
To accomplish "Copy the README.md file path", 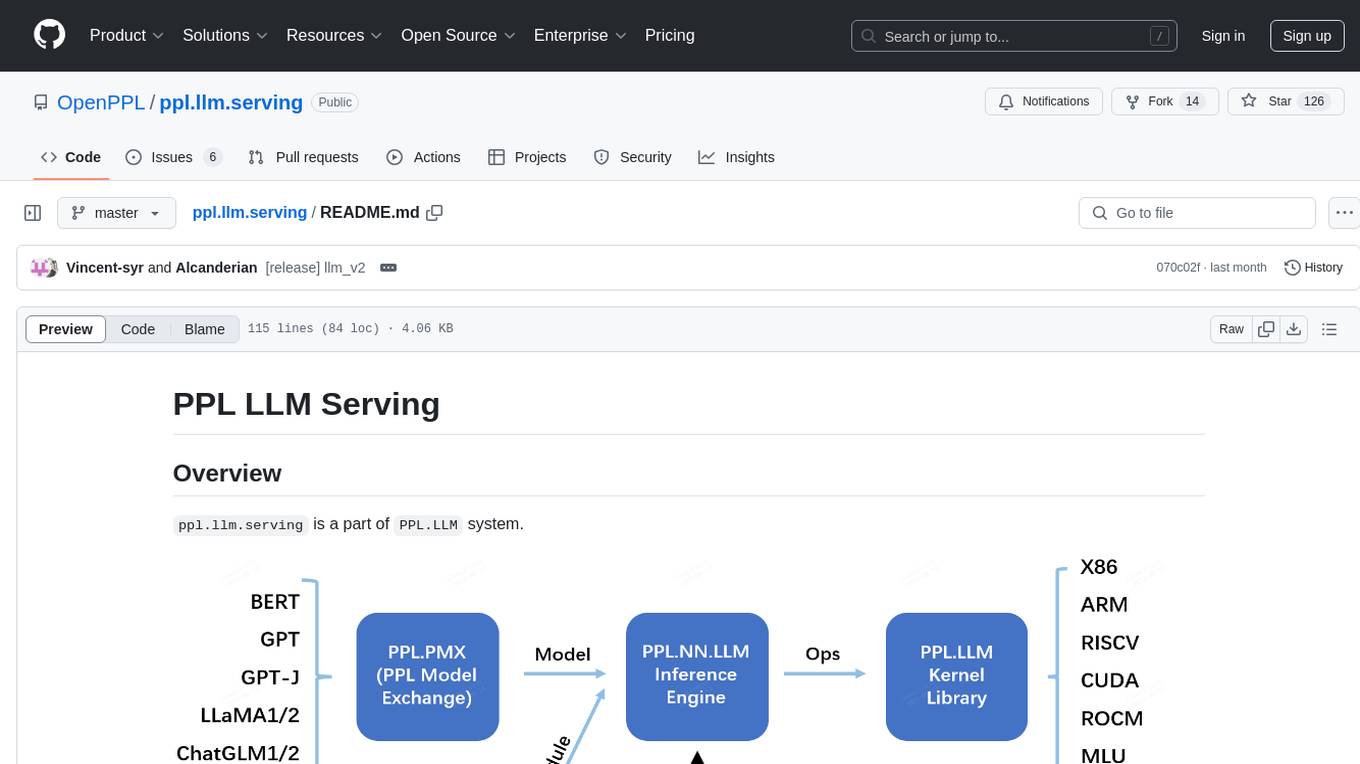I will [x=434, y=212].
